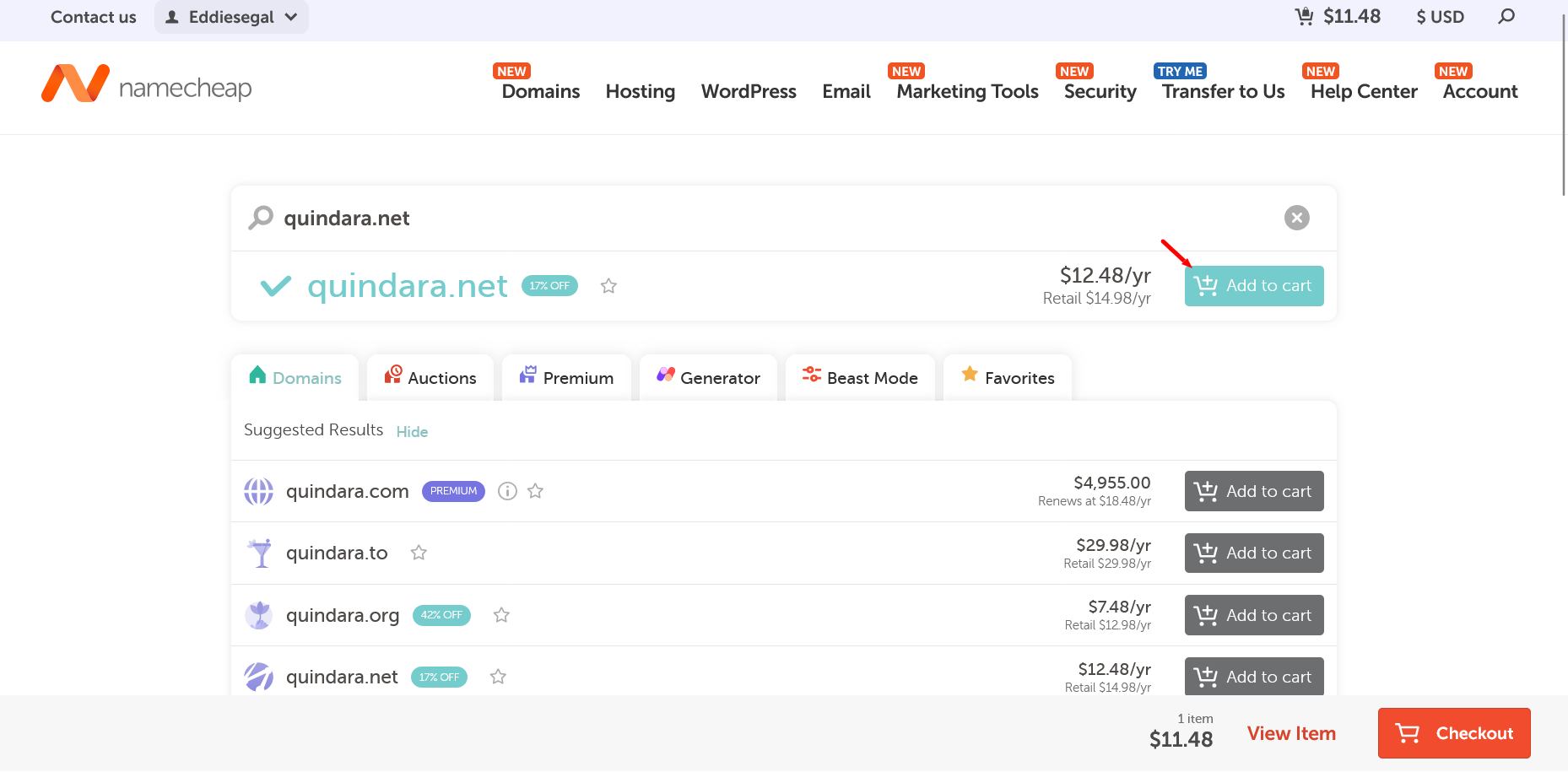
Task: Click the featured 'quindara.net' domain name
Action: point(408,286)
